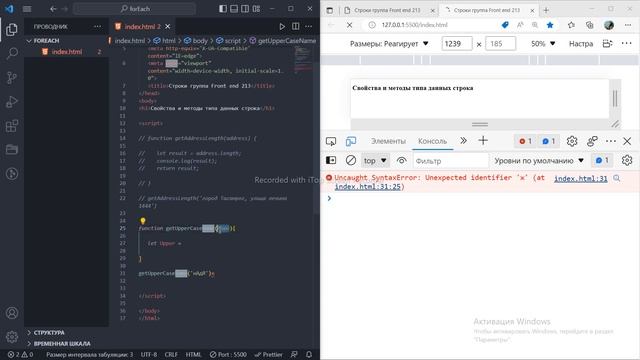Open the VS Code Explorer view

pos(12,29)
